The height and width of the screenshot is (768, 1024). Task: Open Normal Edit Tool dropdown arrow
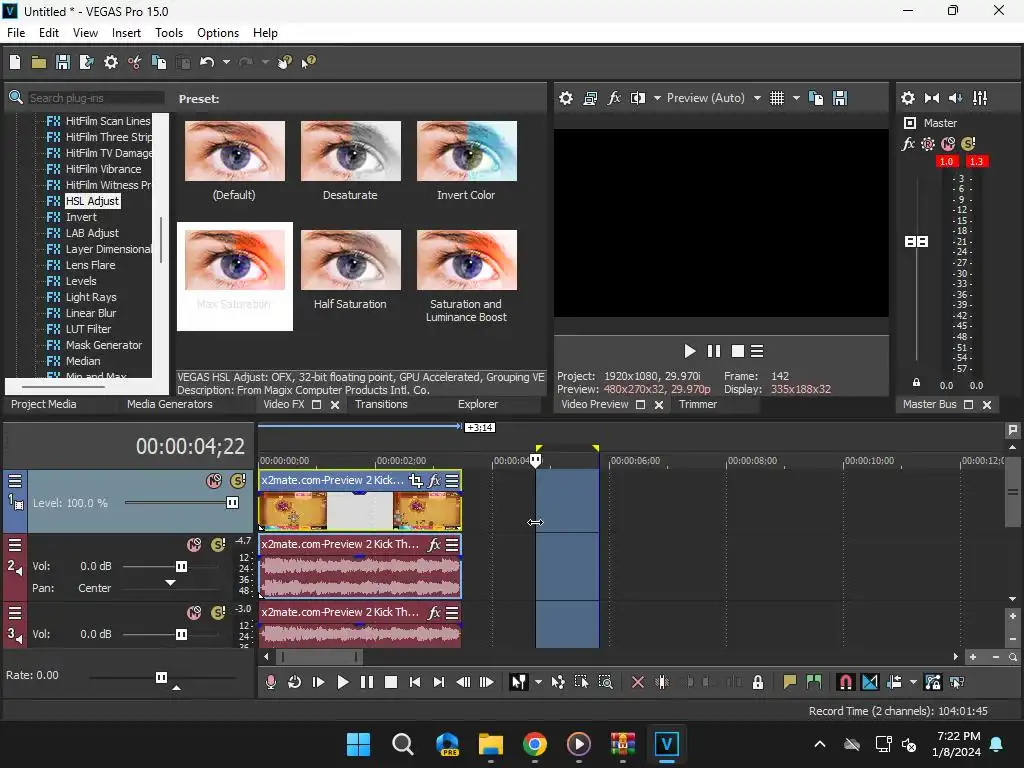(x=538, y=682)
